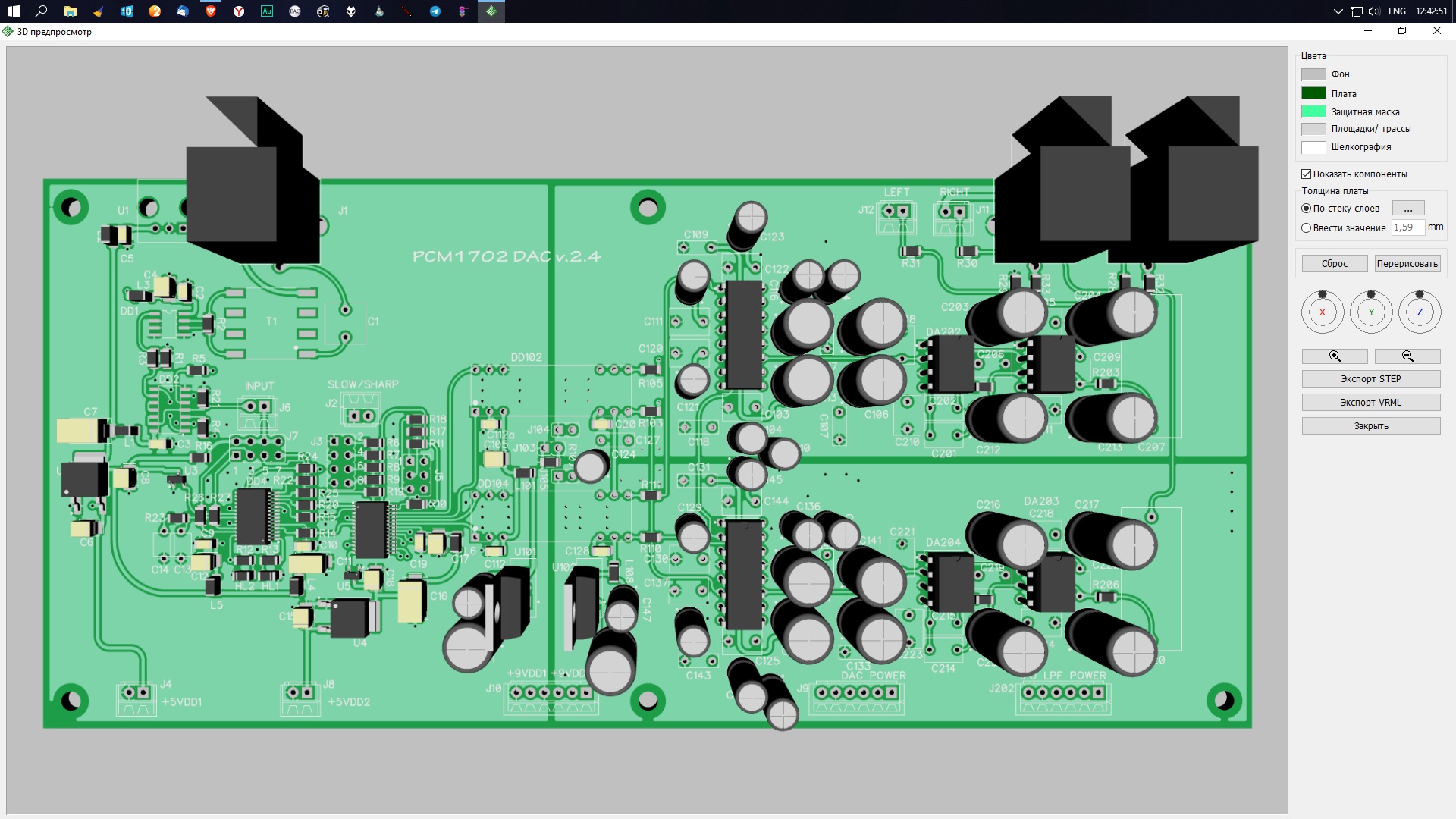
Task: Click the Закрыть close button
Action: tap(1371, 426)
